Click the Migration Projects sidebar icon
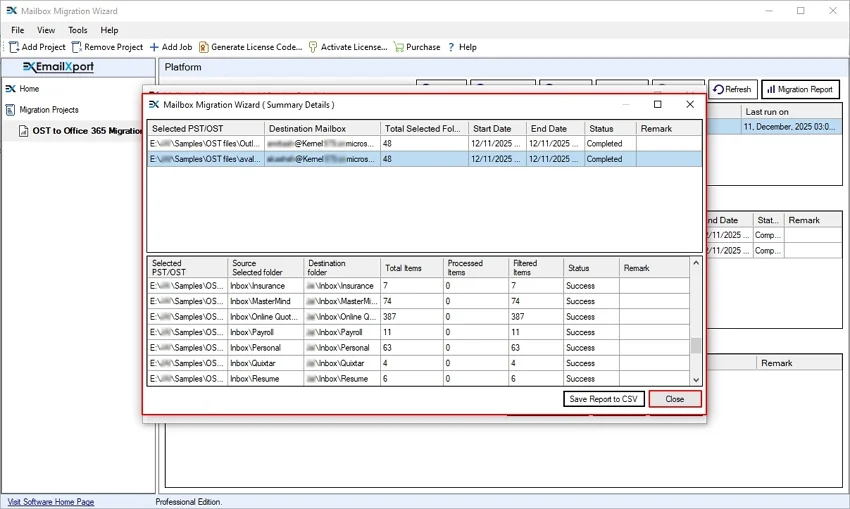This screenshot has width=850, height=509. pos(10,110)
